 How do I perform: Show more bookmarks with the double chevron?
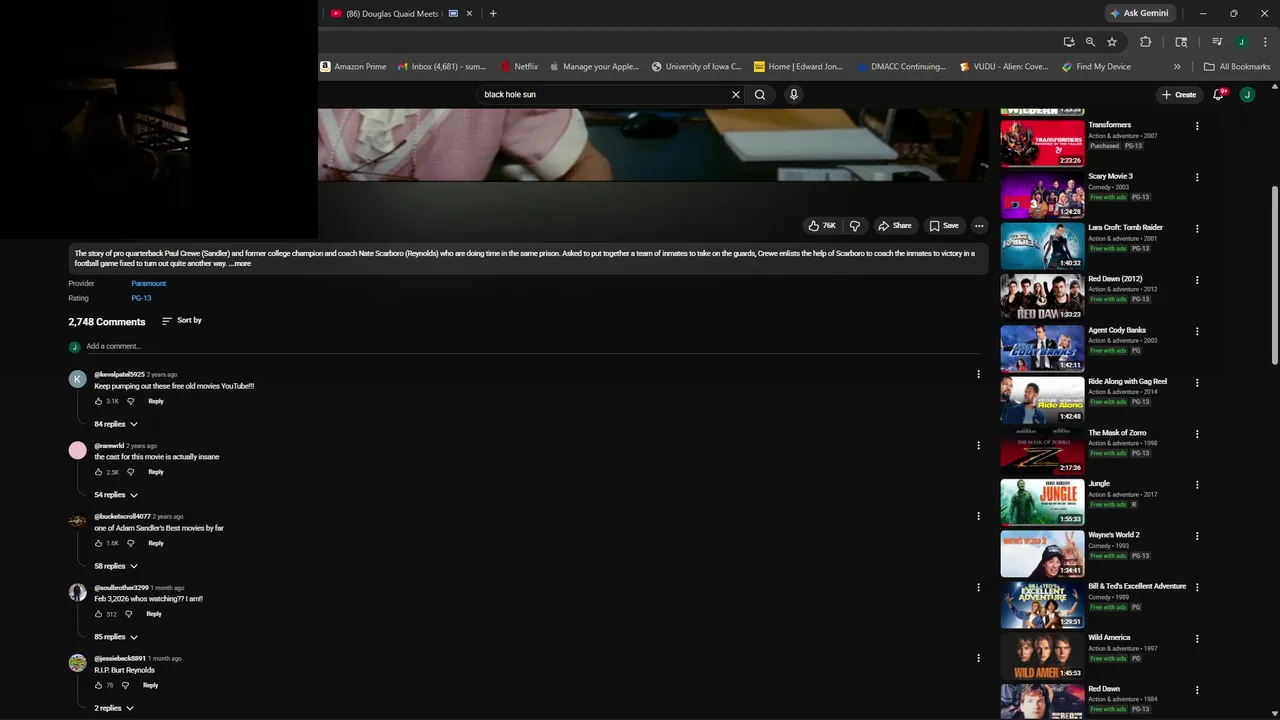point(1177,67)
